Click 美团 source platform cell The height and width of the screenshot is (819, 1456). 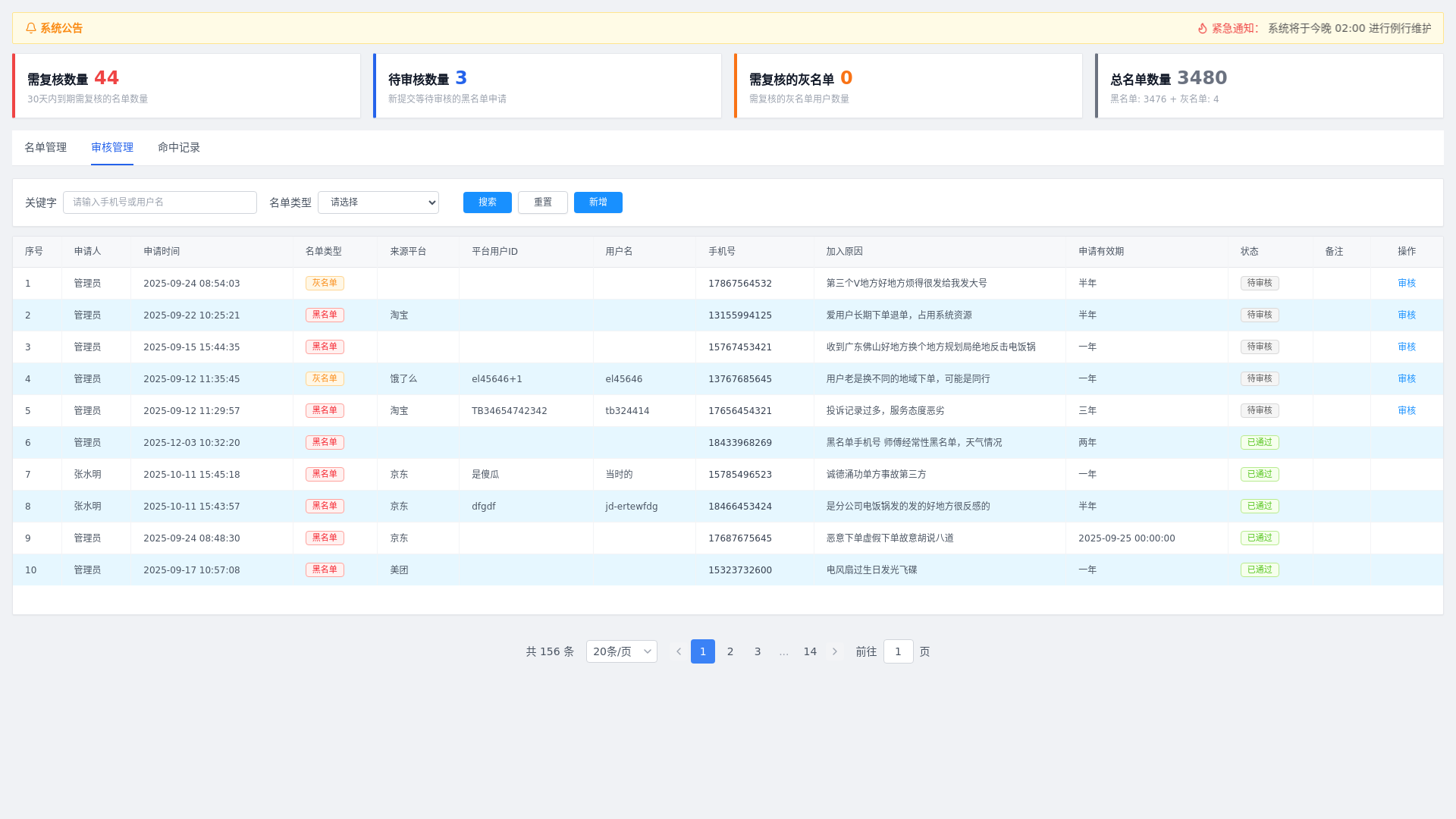[399, 570]
